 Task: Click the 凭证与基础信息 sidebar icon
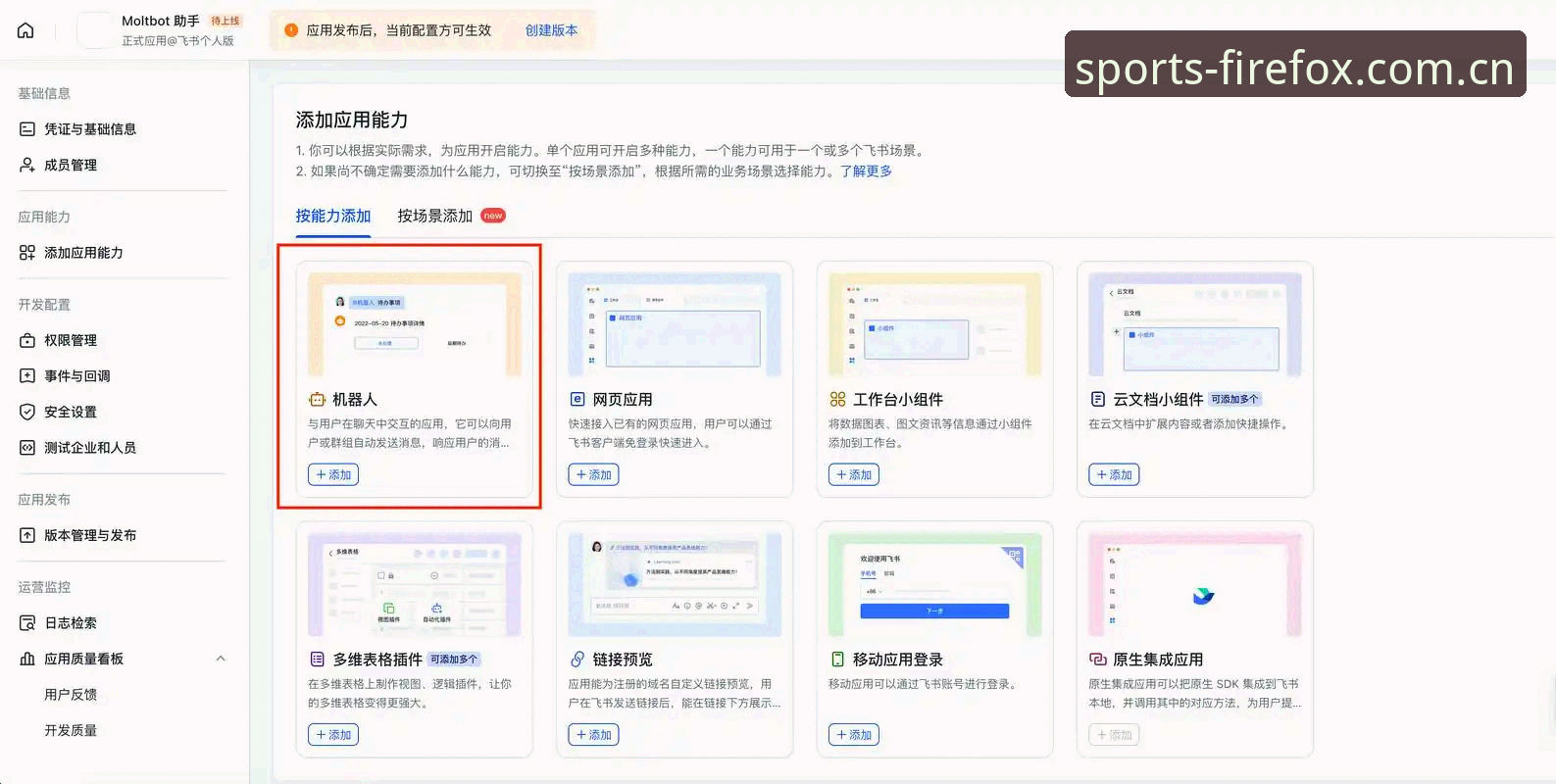click(27, 129)
